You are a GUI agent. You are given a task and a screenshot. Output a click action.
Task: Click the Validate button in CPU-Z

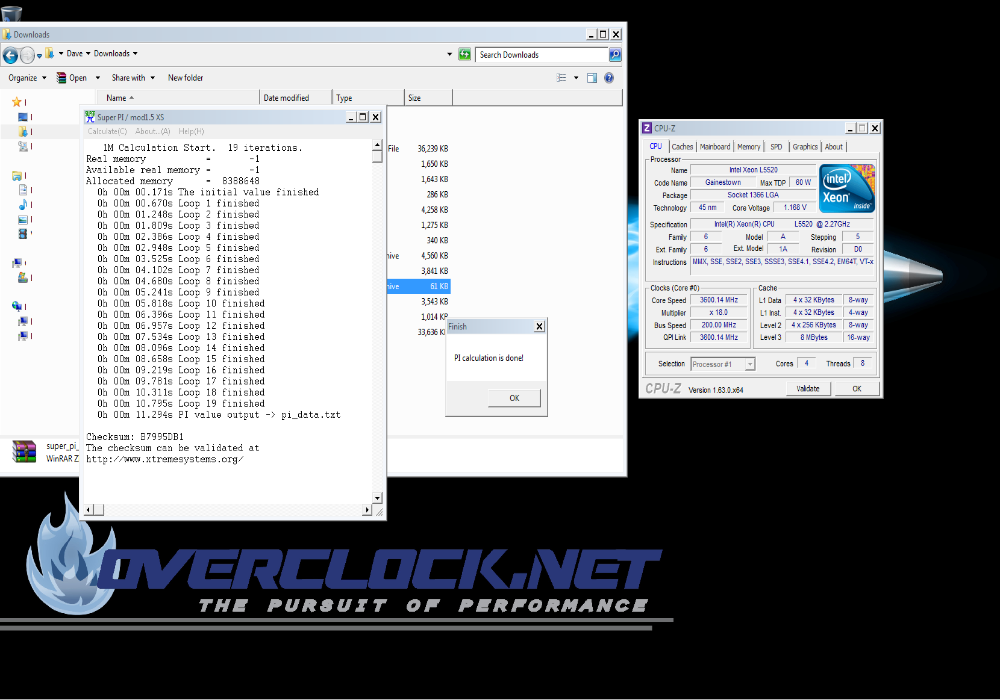point(807,388)
